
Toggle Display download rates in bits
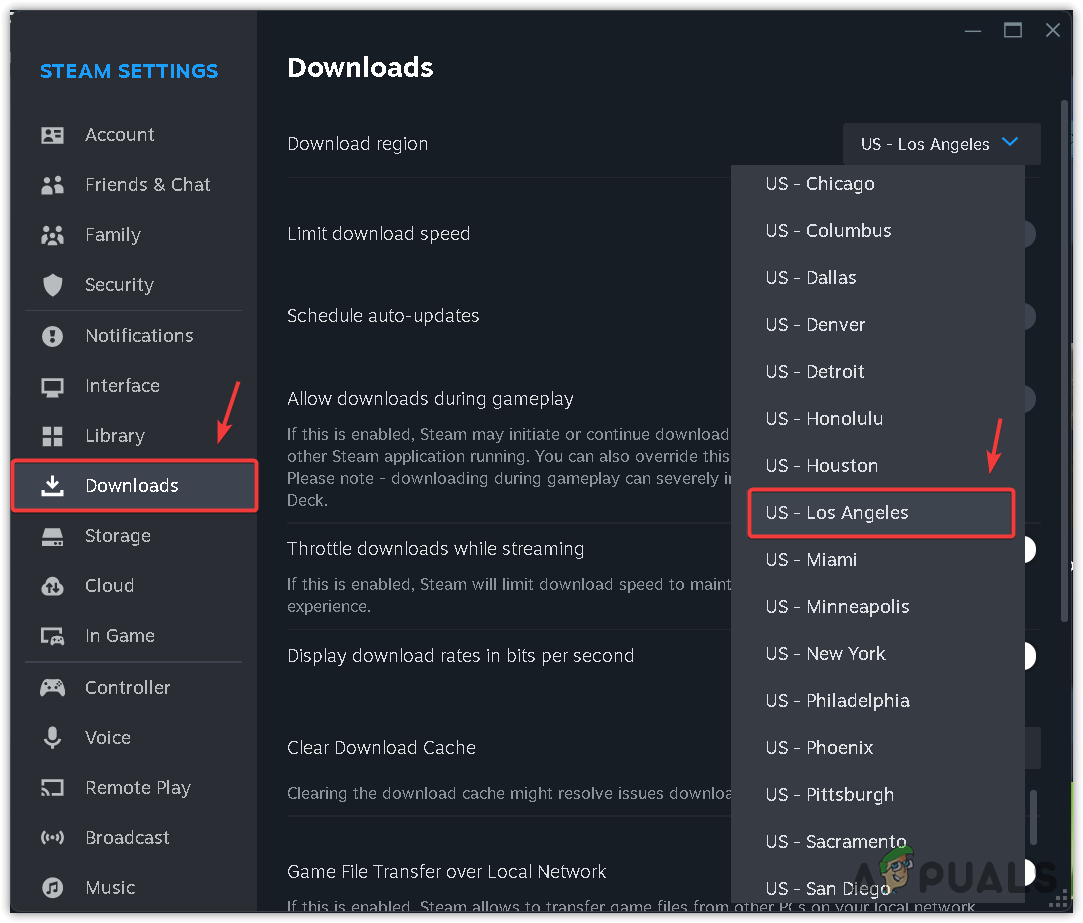point(1026,656)
